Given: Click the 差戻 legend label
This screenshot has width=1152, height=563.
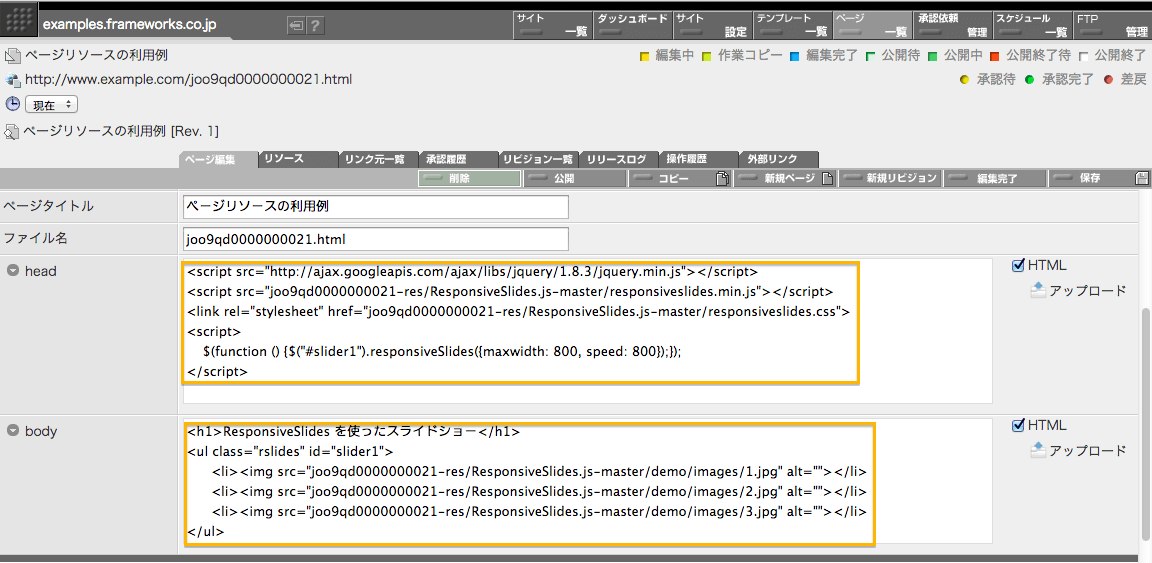Looking at the screenshot, I should click(1133, 79).
